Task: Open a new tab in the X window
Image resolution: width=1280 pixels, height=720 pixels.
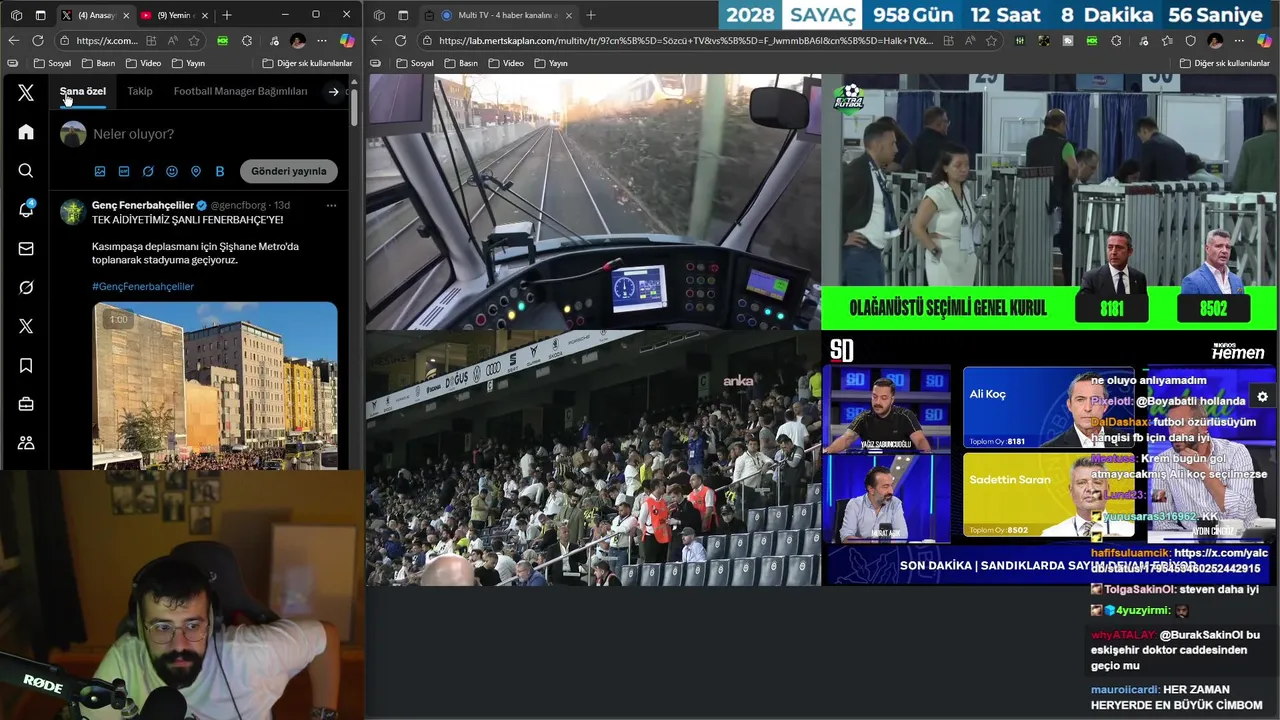Action: pos(227,15)
